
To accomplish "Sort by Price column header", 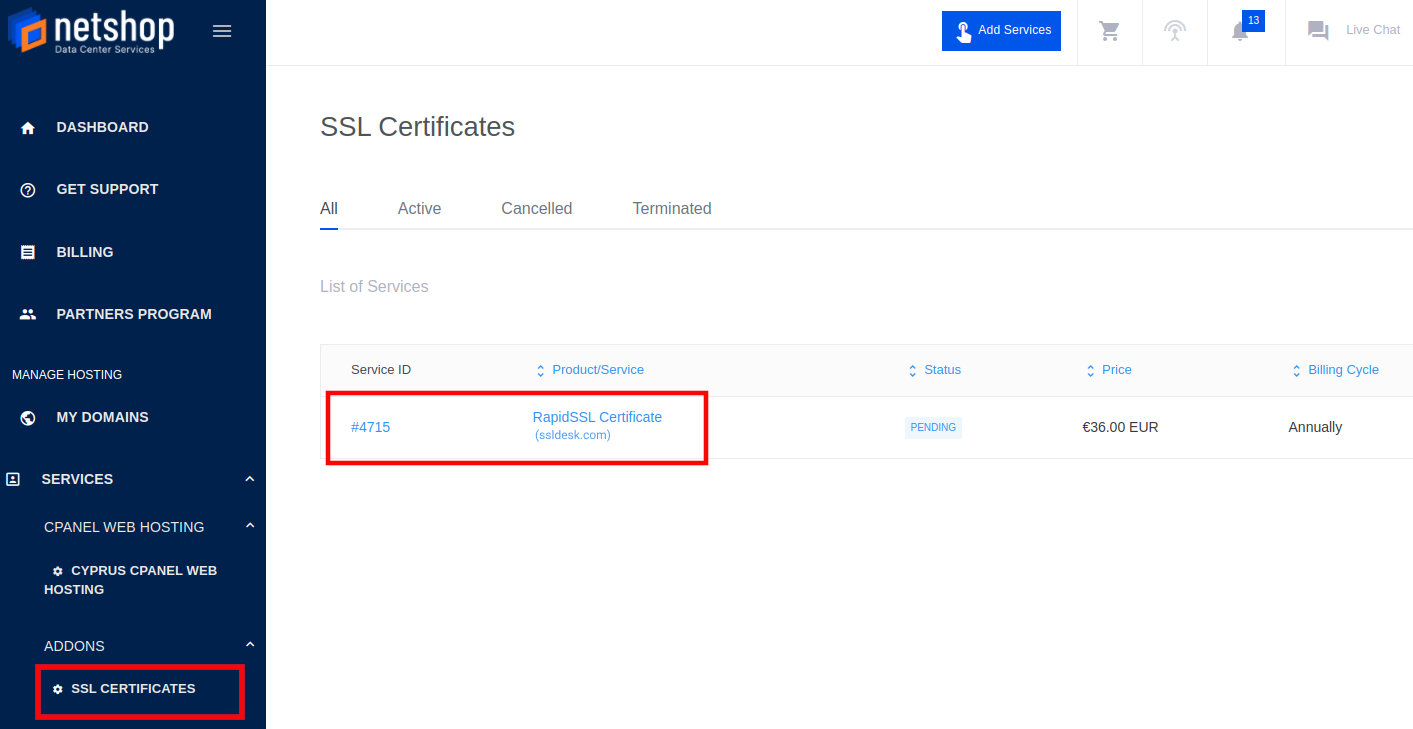I will pos(1117,370).
